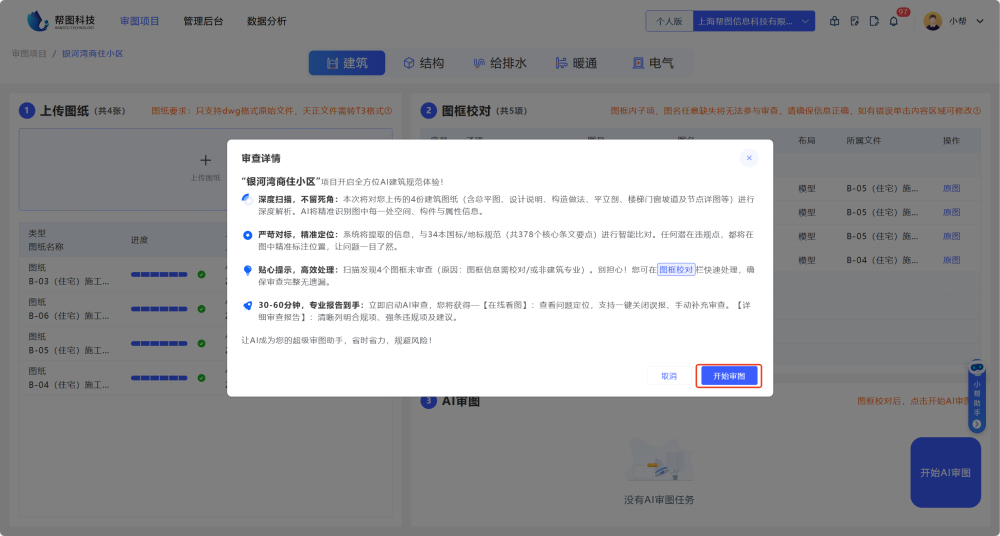Click the notification bell icon
The width and height of the screenshot is (1000, 536).
click(x=893, y=21)
